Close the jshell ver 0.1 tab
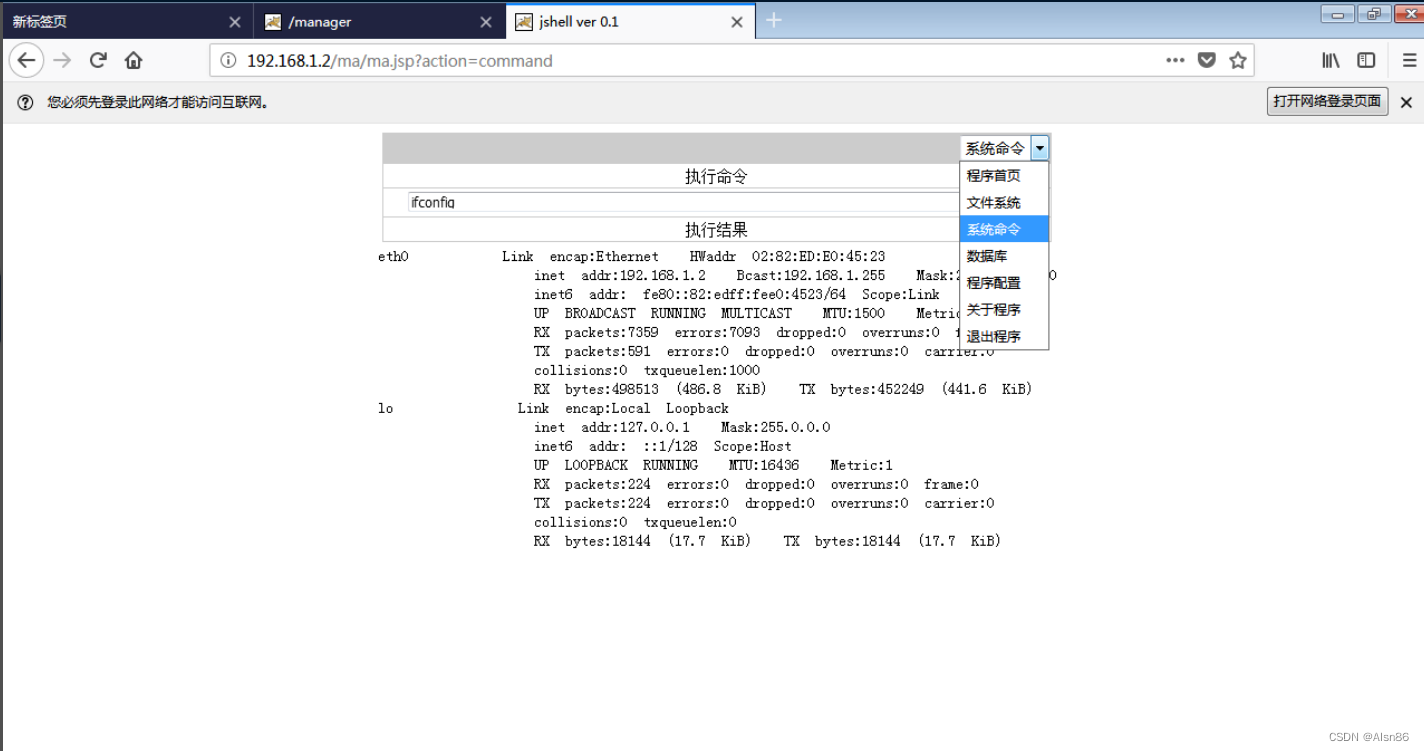This screenshot has height=751, width=1424. pos(737,22)
